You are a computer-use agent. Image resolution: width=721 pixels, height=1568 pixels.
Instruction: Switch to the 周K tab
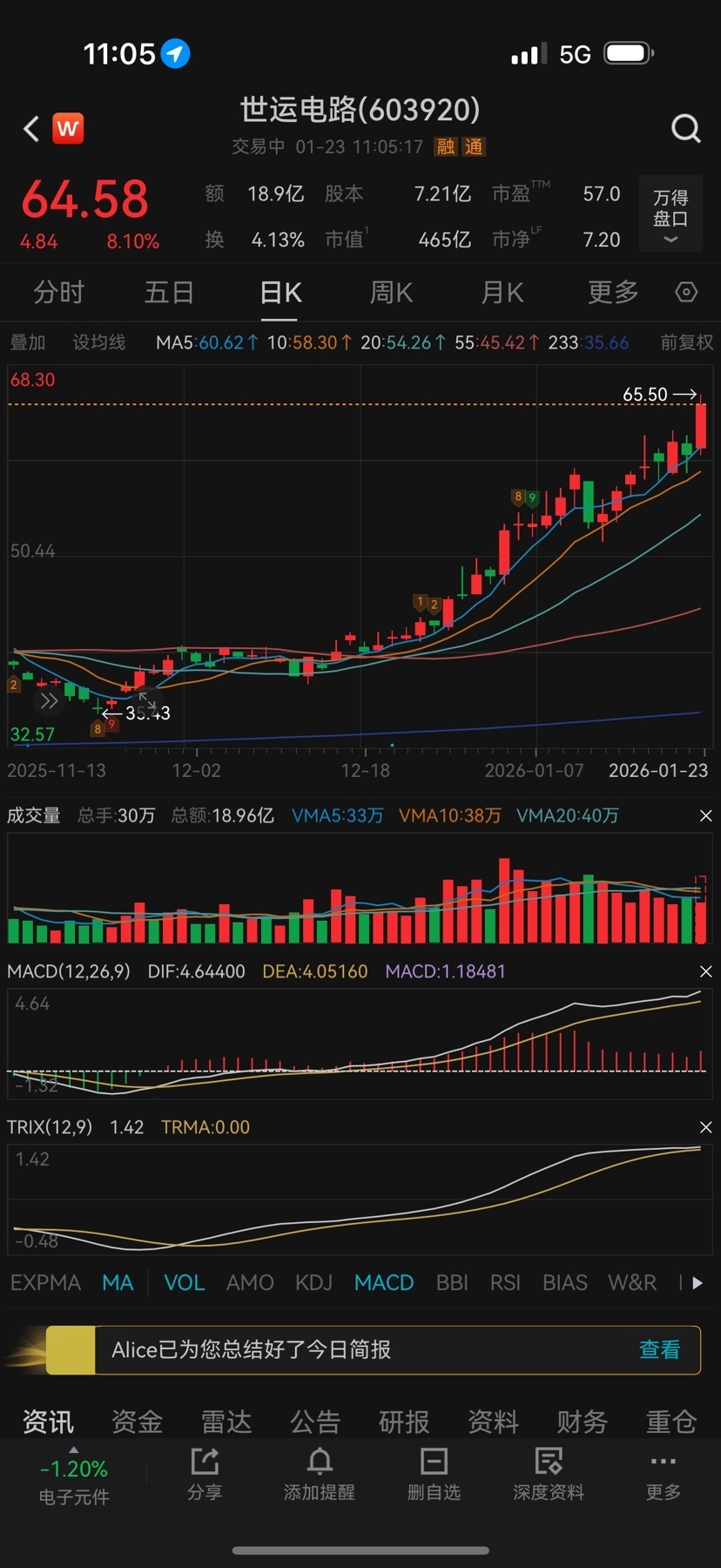(391, 293)
